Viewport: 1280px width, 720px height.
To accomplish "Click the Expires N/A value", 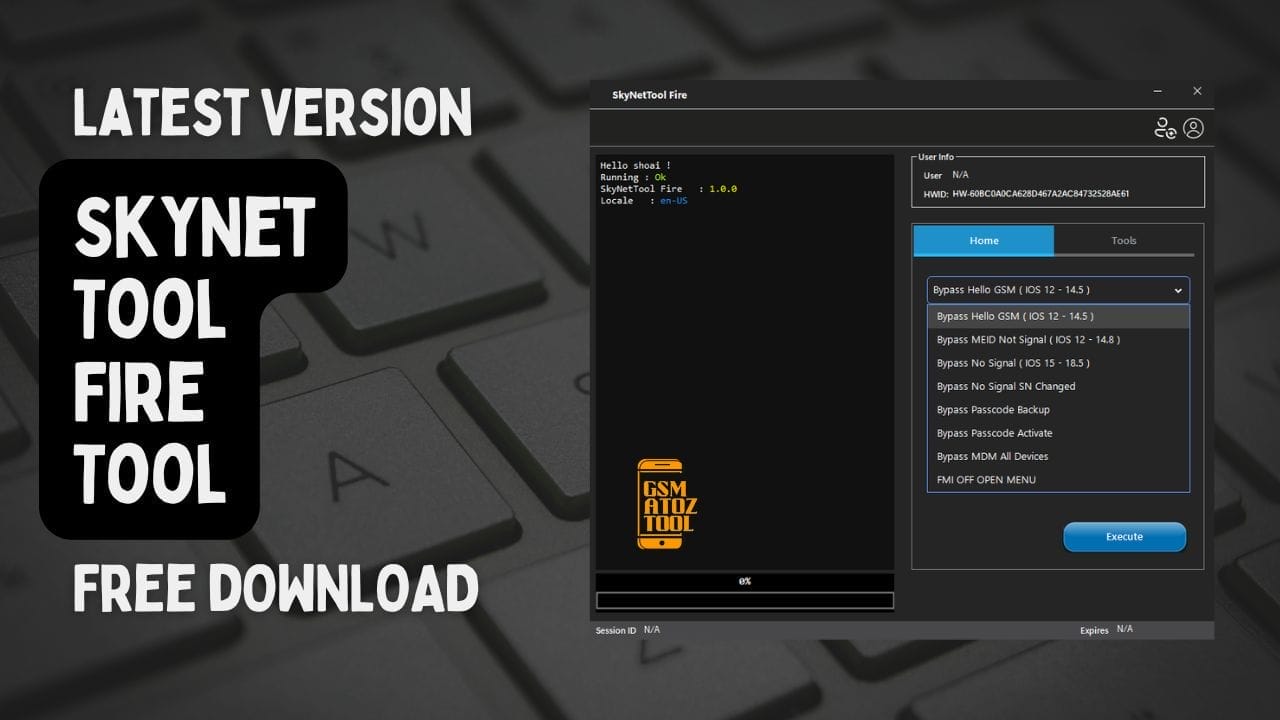I will [1125, 629].
